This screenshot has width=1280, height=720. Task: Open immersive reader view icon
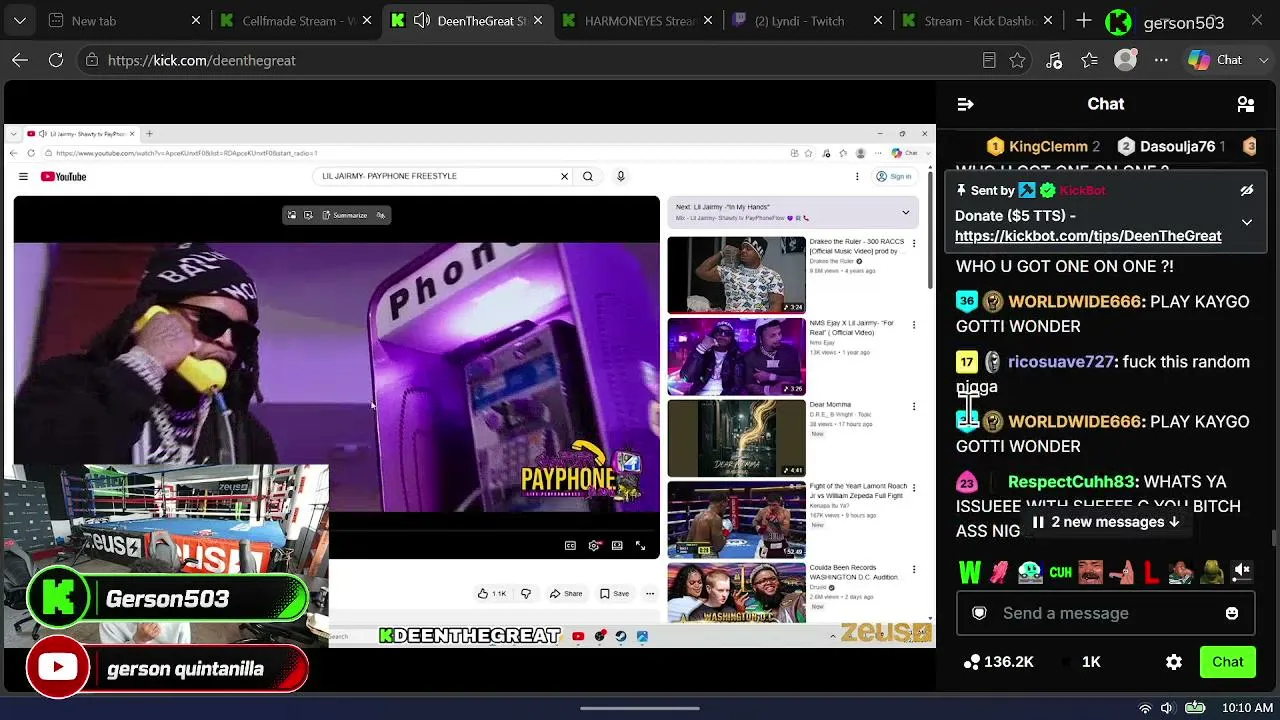point(989,60)
